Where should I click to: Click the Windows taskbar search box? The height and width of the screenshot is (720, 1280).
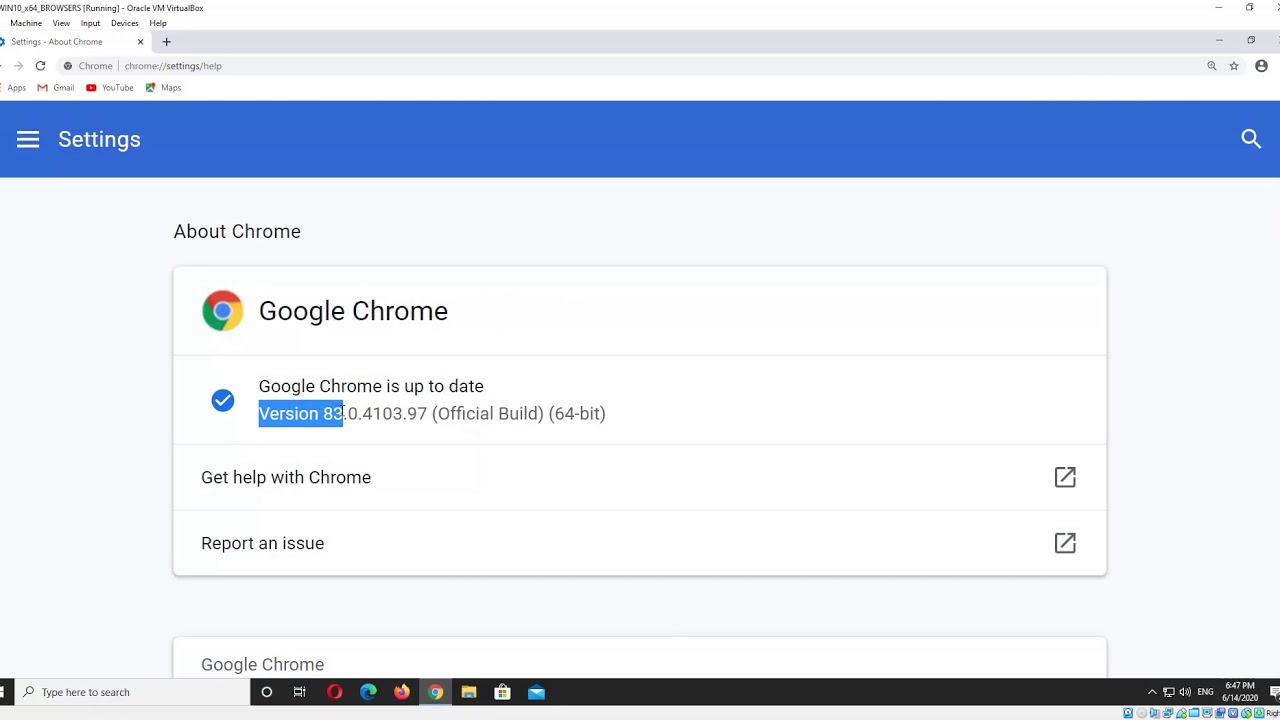[x=134, y=692]
